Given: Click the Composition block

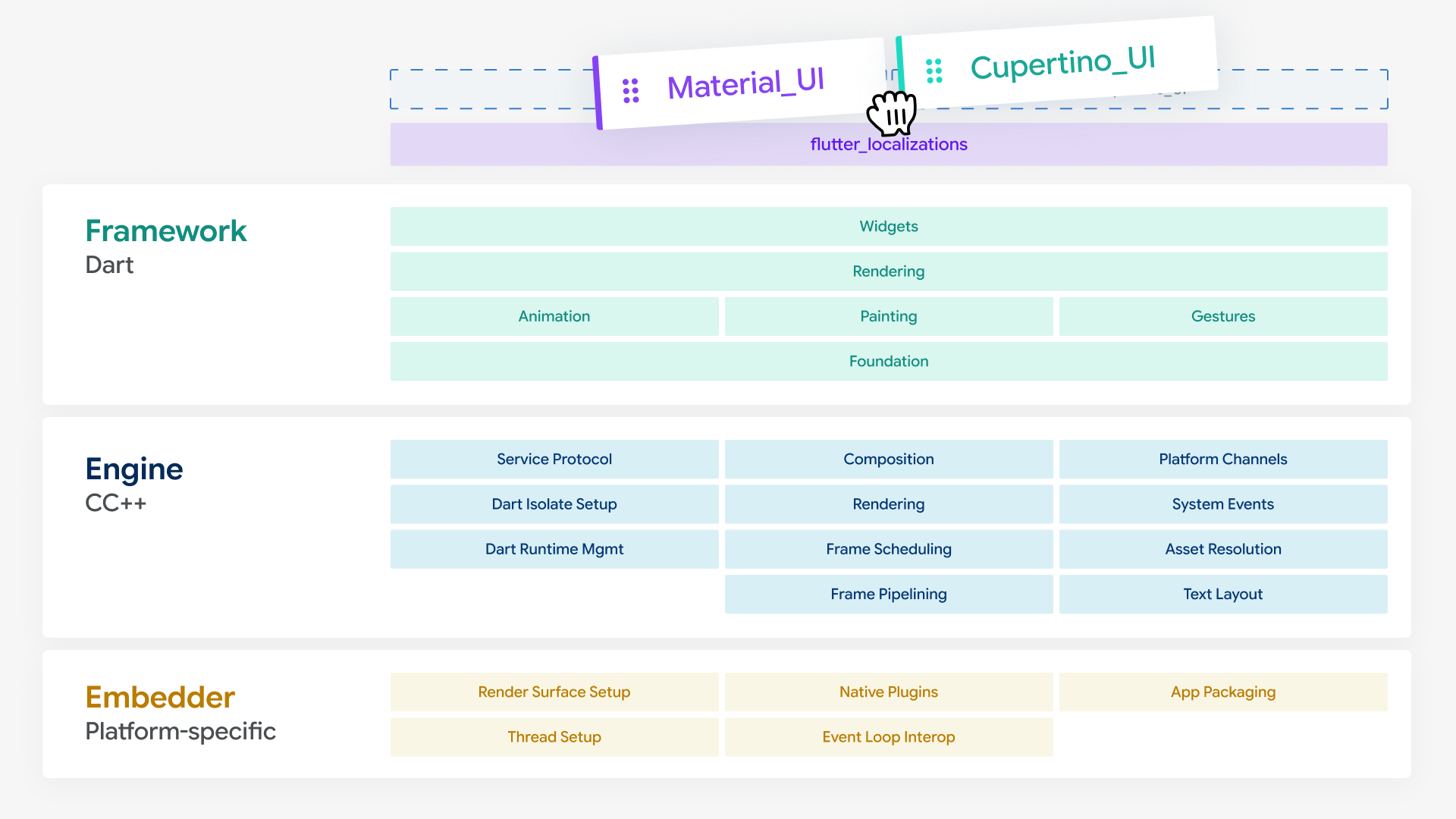Looking at the screenshot, I should point(889,459).
